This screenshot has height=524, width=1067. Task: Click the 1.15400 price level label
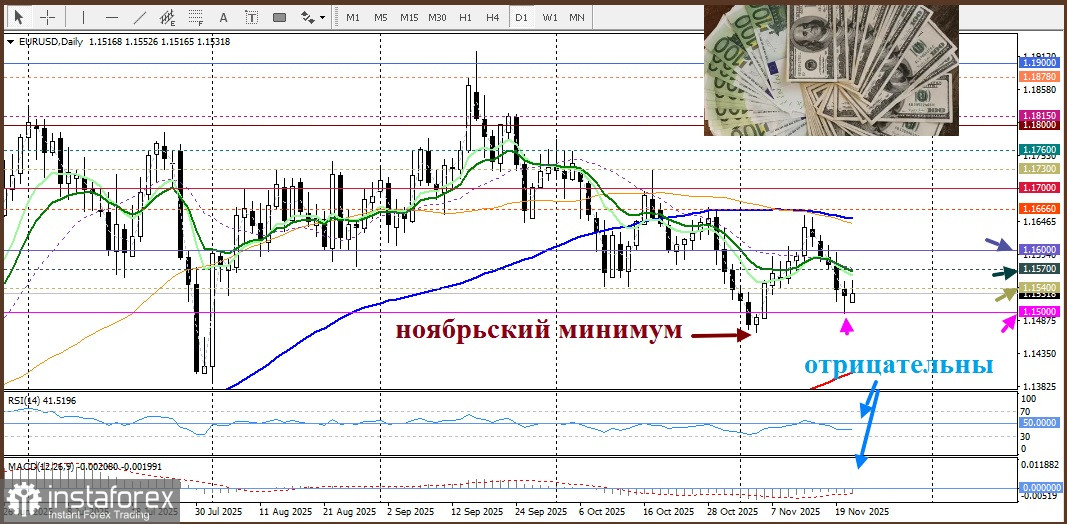pos(1038,289)
